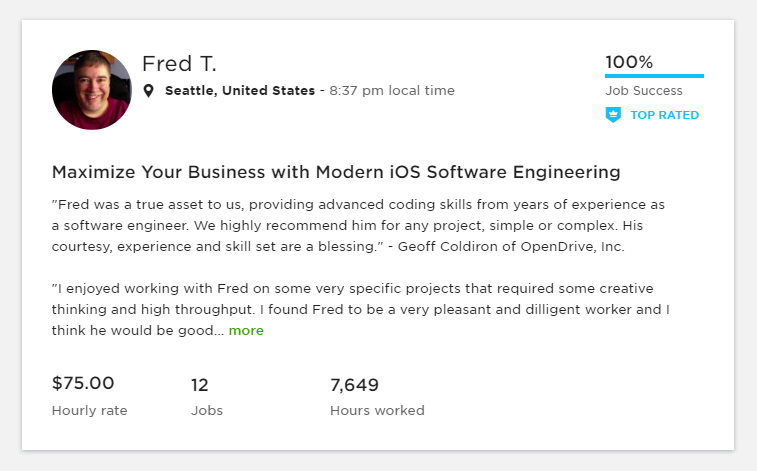Click the $75.00 hourly rate value
Screen dimensions: 757x471
(83, 383)
